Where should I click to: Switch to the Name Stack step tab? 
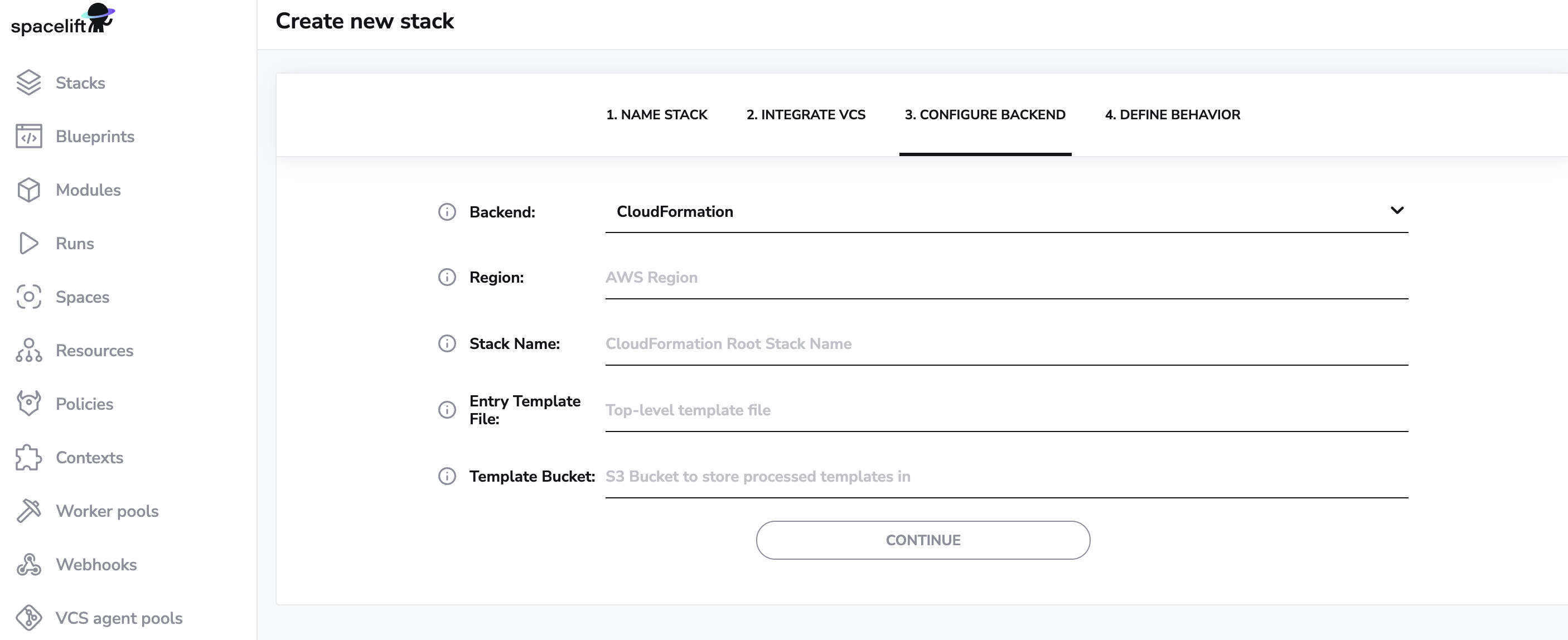[x=656, y=114]
